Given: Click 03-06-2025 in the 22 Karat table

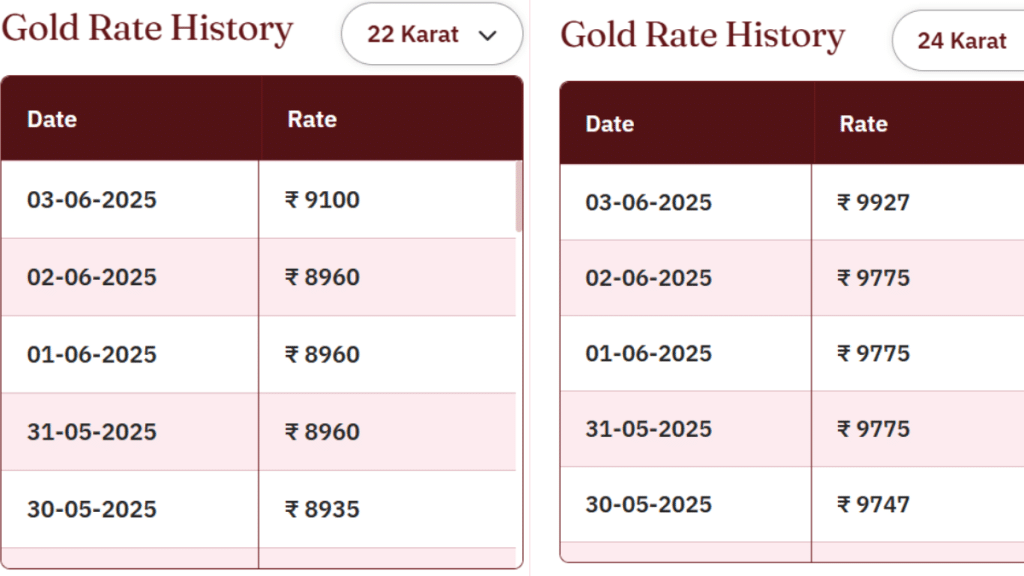Looking at the screenshot, I should 92,200.
